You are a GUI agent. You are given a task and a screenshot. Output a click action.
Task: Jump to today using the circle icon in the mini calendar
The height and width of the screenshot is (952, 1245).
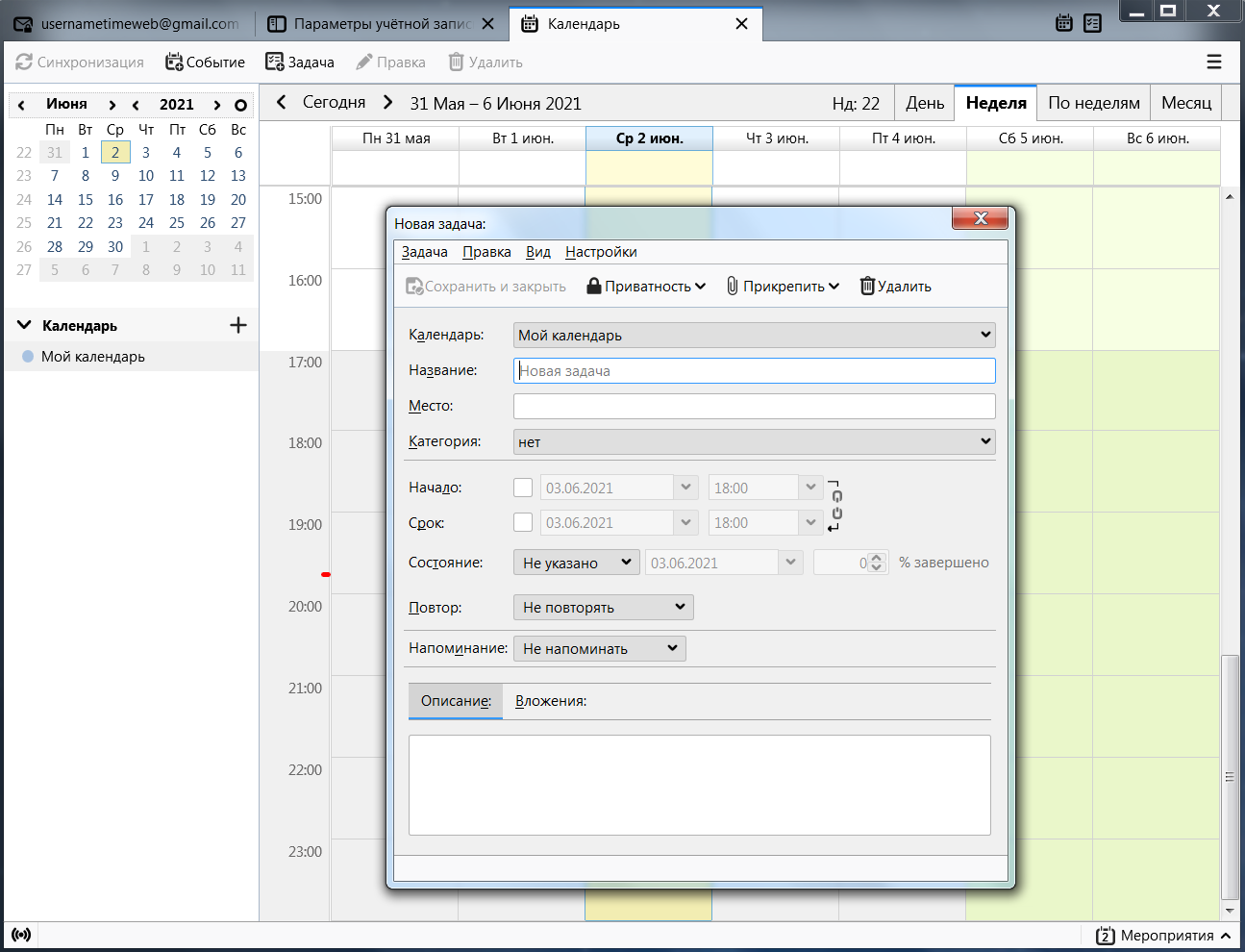tap(240, 105)
